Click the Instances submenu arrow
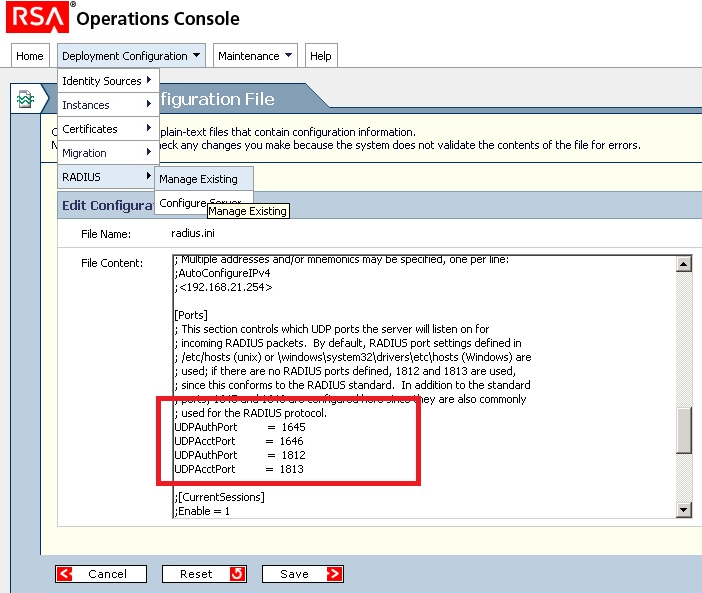The height and width of the screenshot is (593, 702). 149,104
